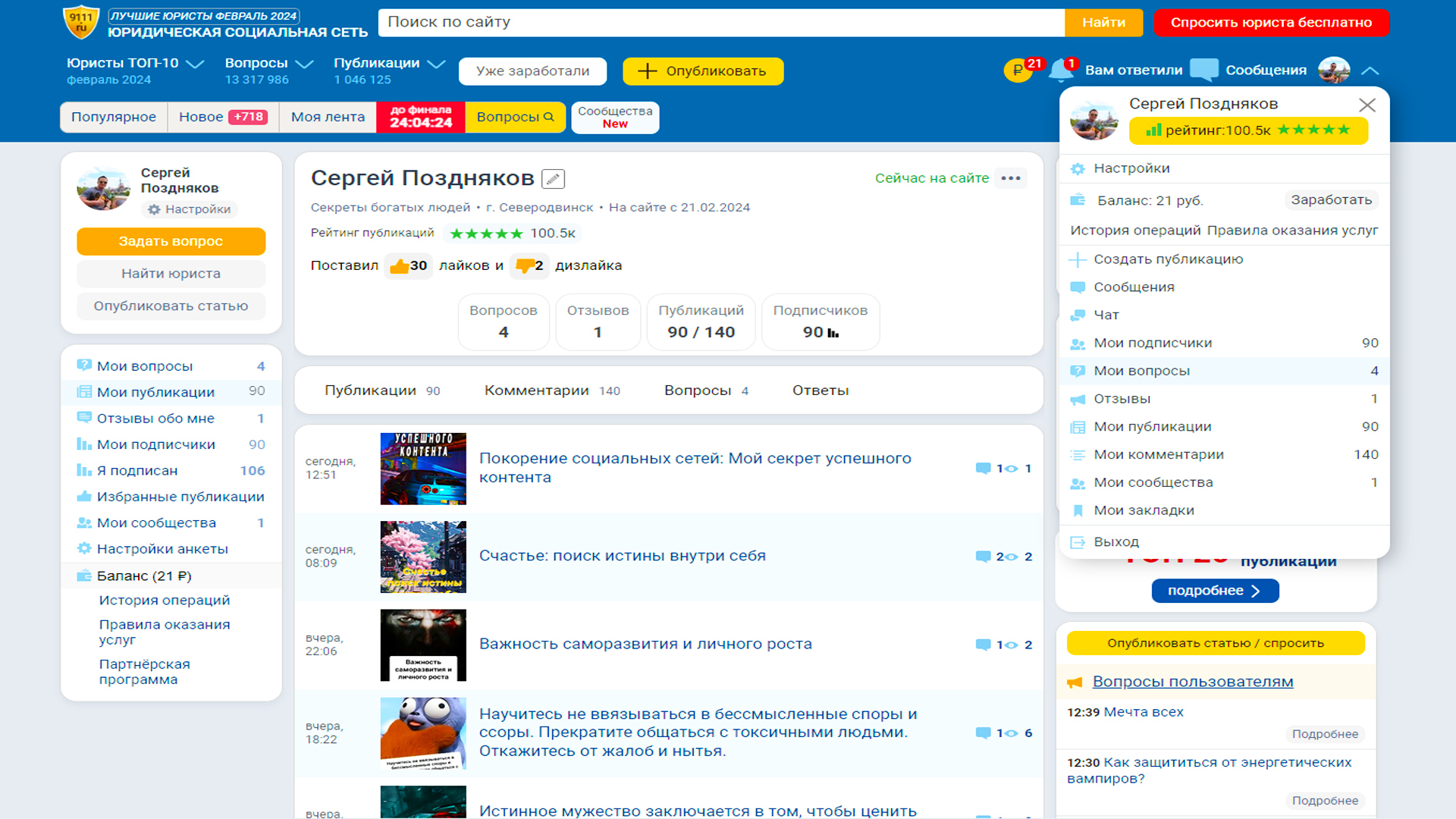
Task: Click the ruble balance coin icon
Action: [x=1018, y=71]
